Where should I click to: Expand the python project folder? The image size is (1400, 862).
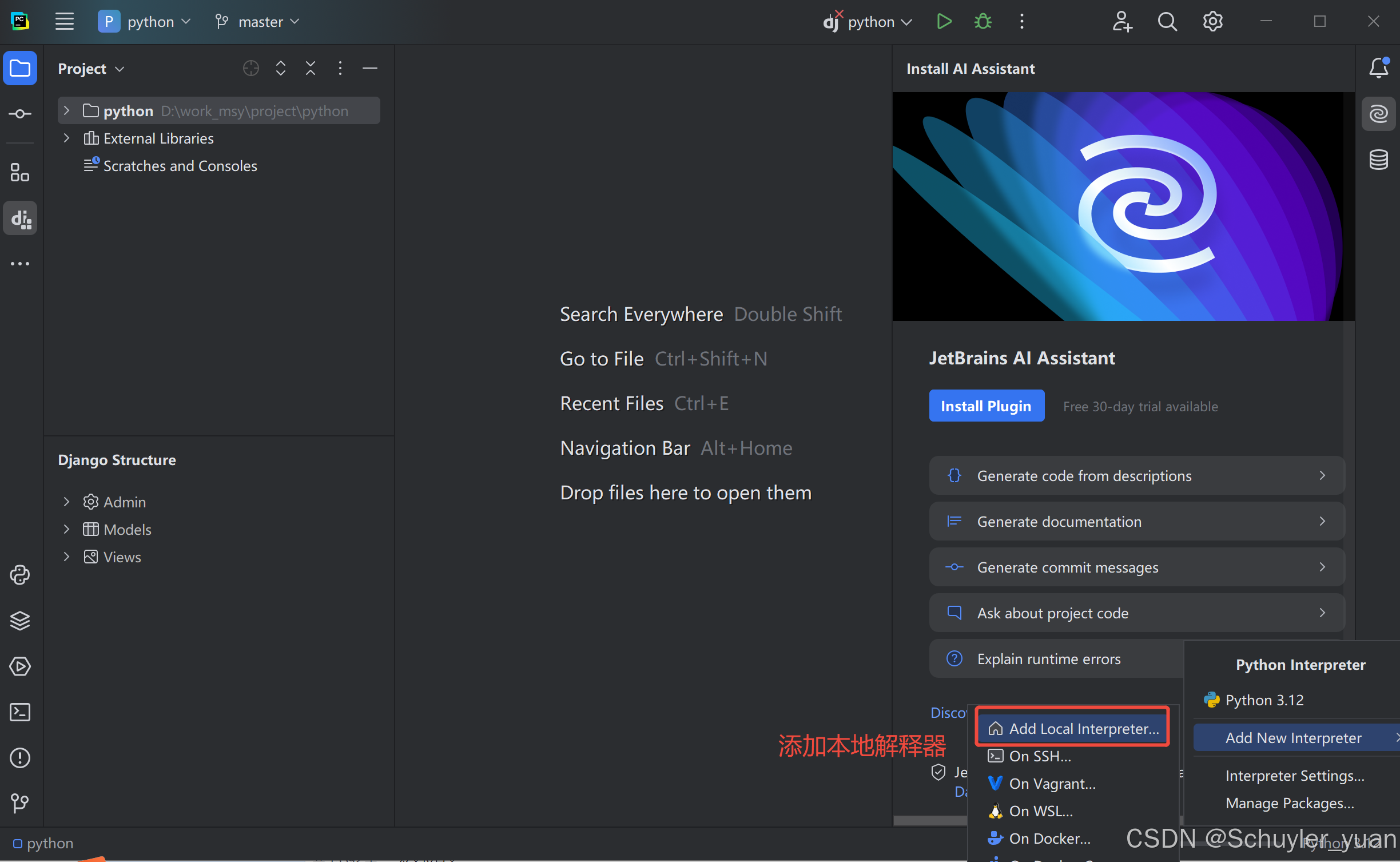pyautogui.click(x=66, y=110)
